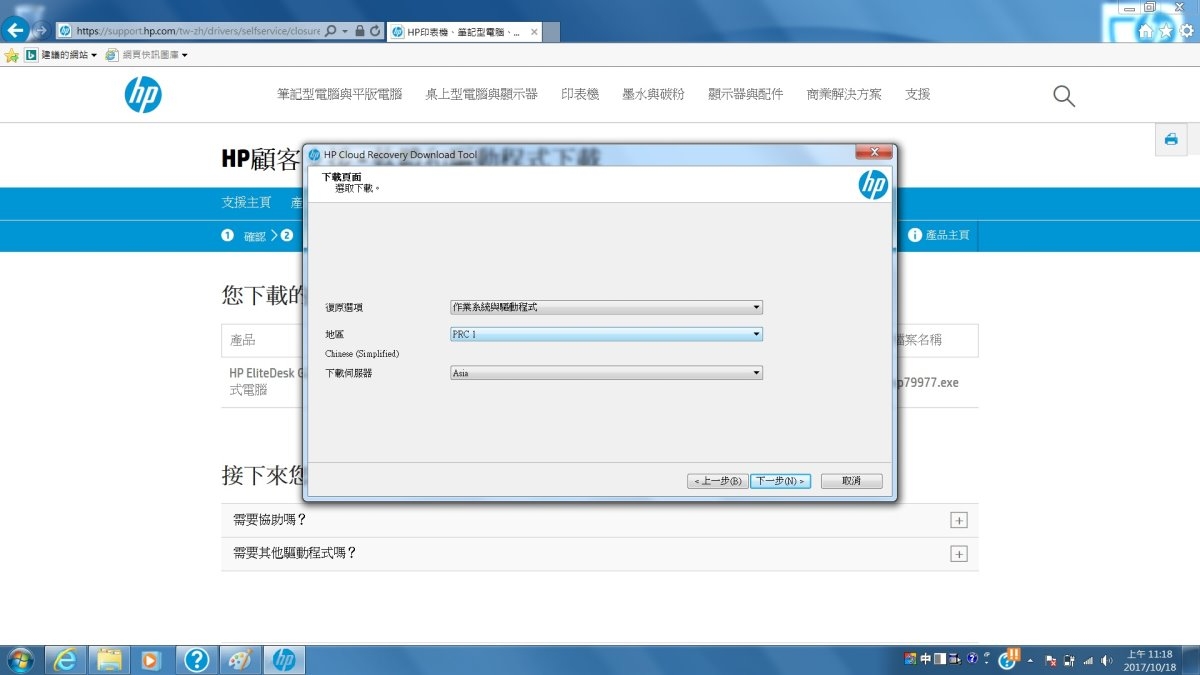Screen dimensions: 1200x675
Task: Click the 下一步(N) button
Action: click(780, 481)
